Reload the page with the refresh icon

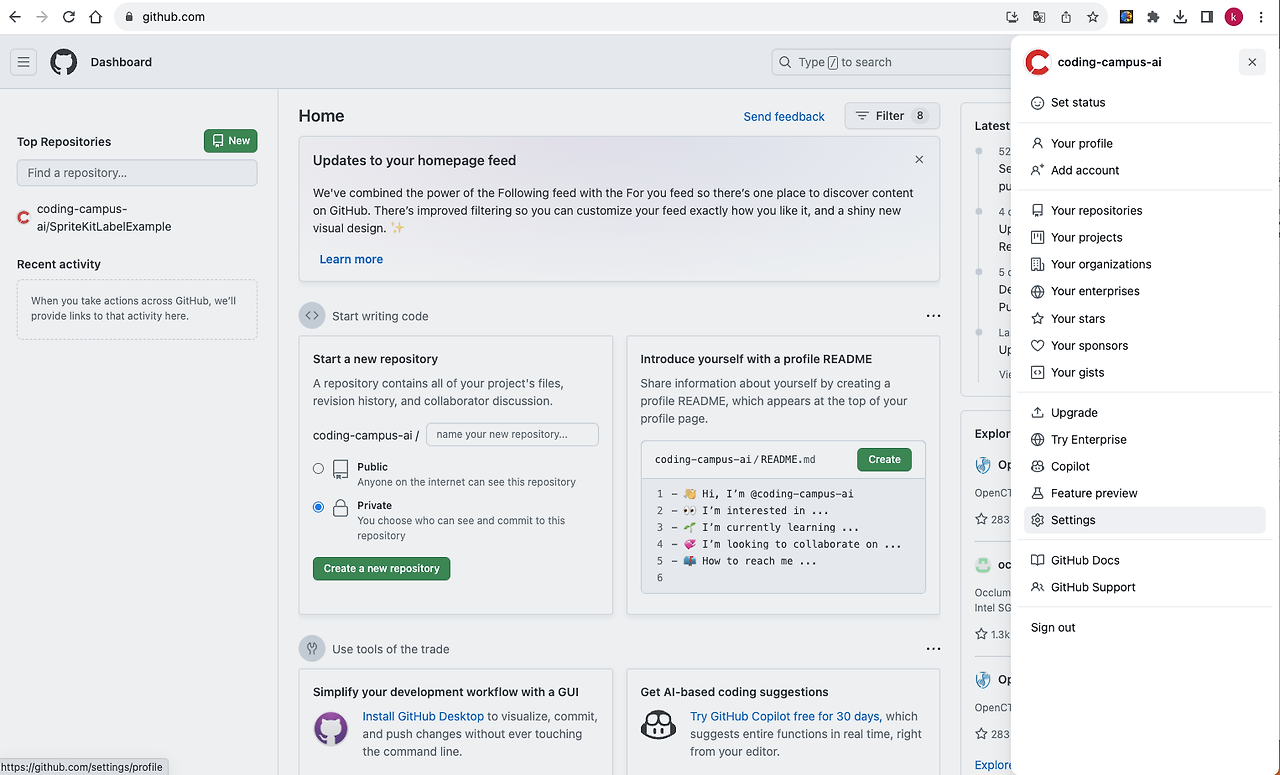(x=69, y=17)
